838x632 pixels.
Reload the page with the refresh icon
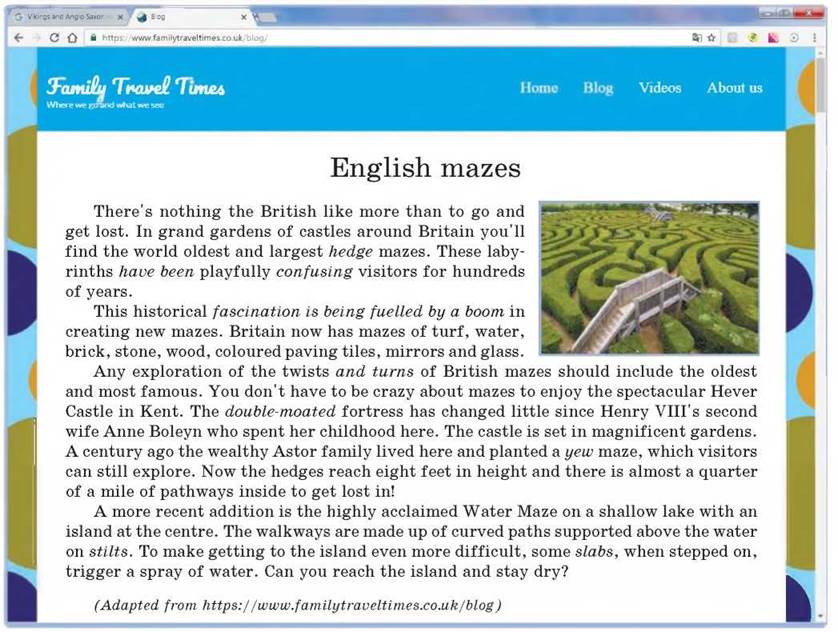pyautogui.click(x=54, y=38)
